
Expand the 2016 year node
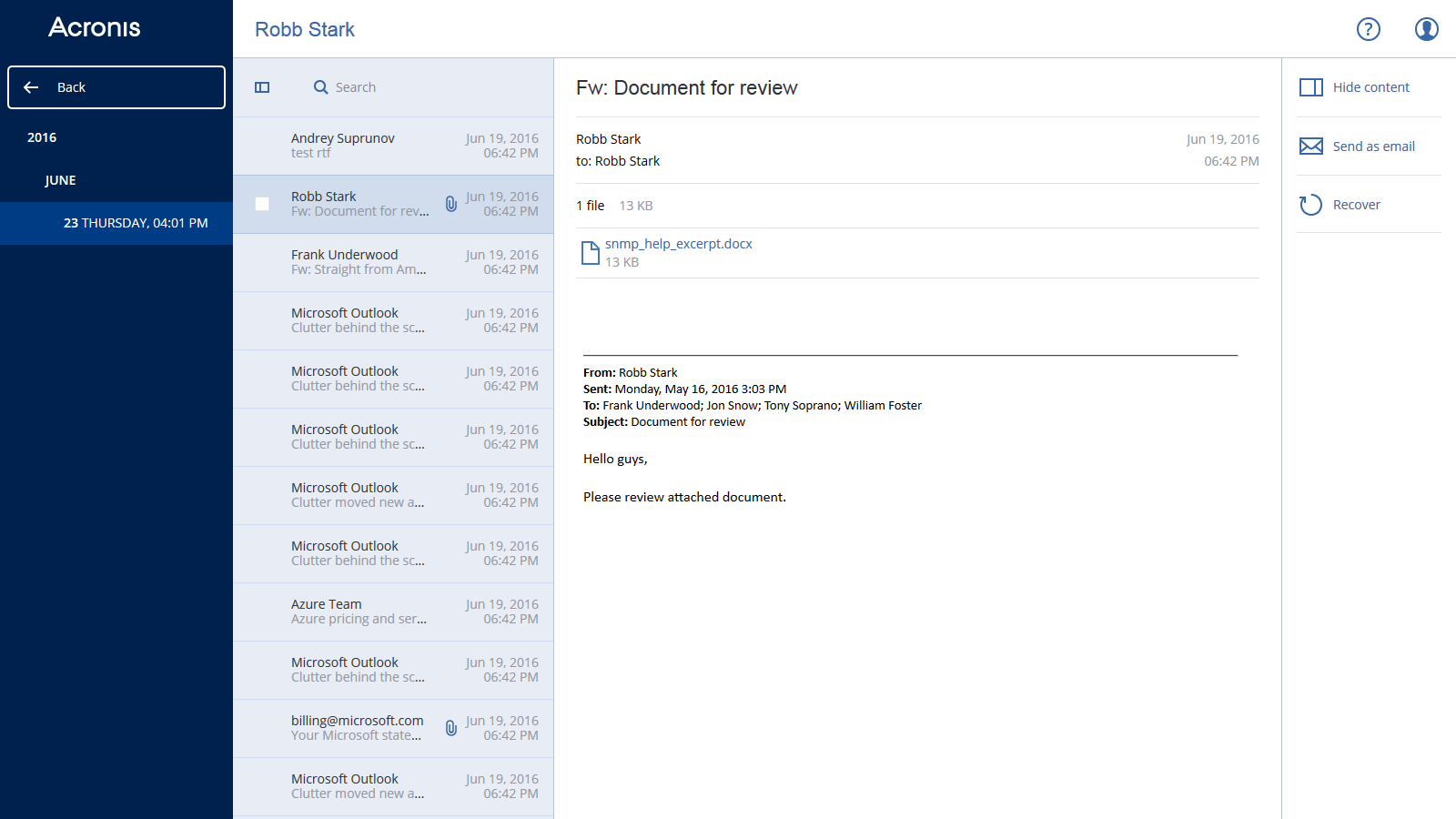(x=42, y=137)
